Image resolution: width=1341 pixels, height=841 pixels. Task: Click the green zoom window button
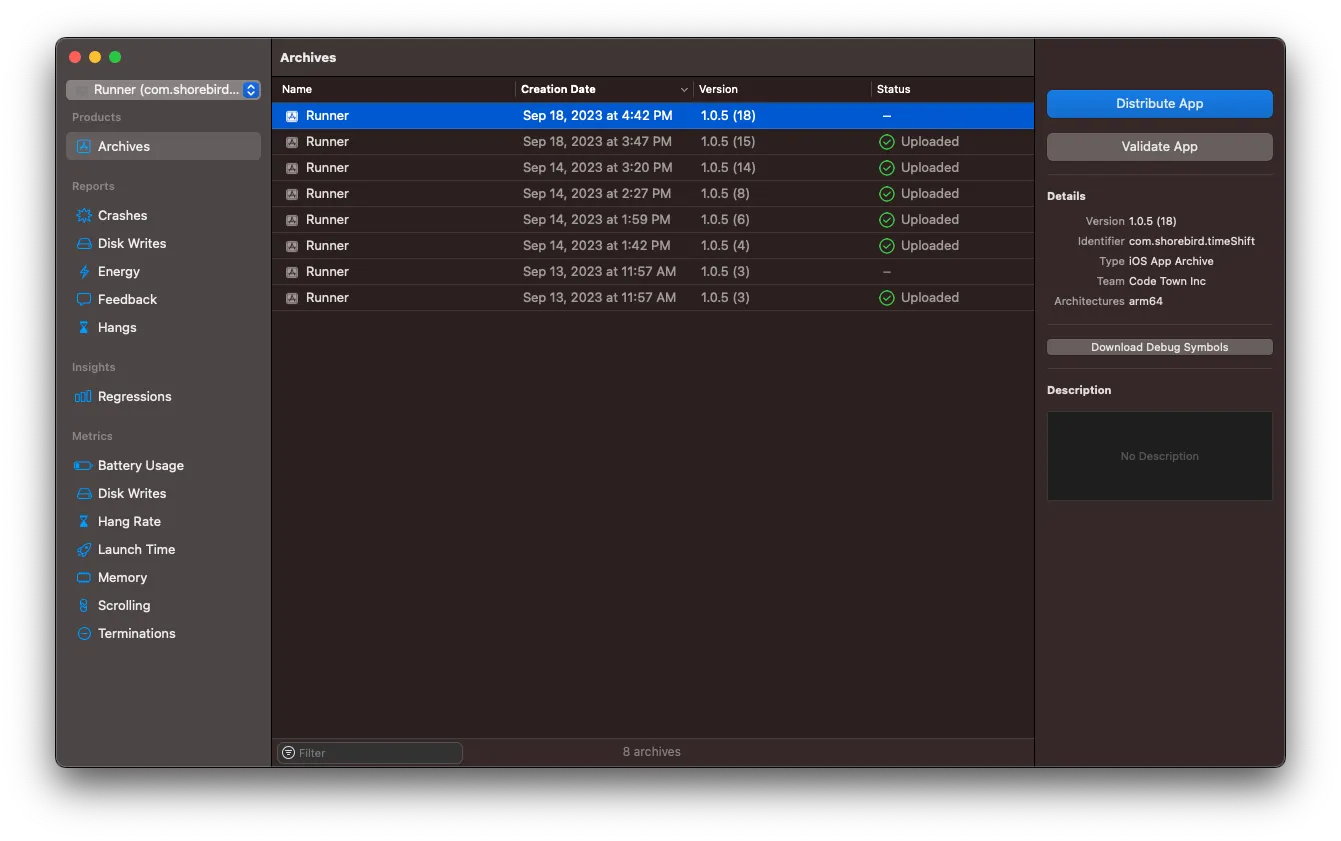coord(115,57)
